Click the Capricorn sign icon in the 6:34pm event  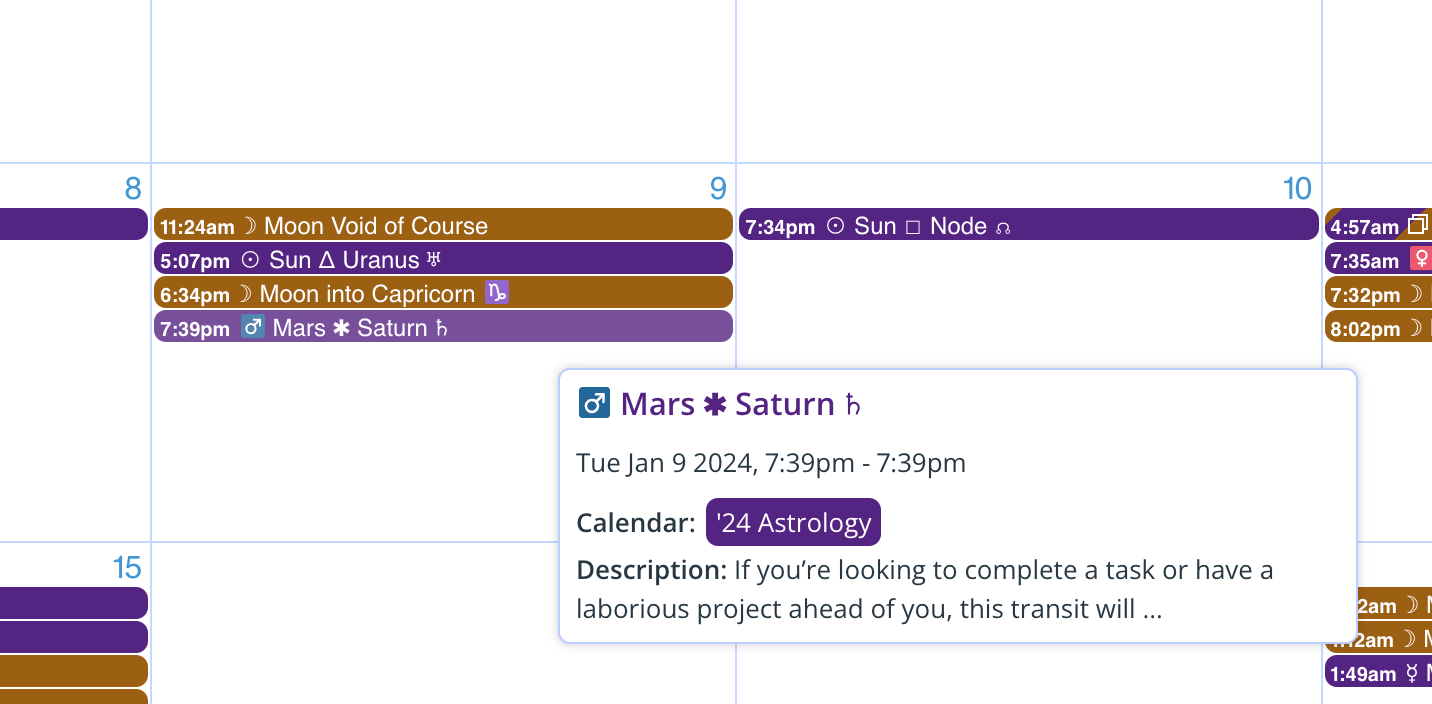click(x=497, y=293)
